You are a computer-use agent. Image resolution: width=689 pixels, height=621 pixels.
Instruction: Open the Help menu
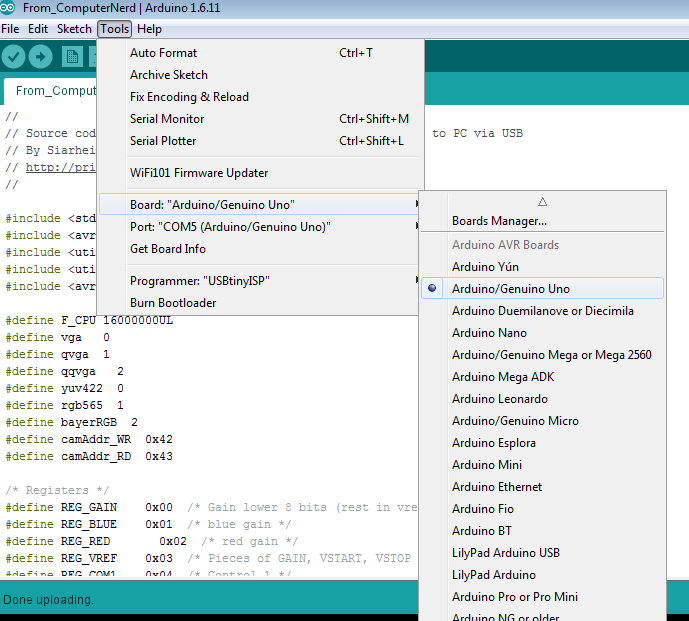[x=149, y=29]
